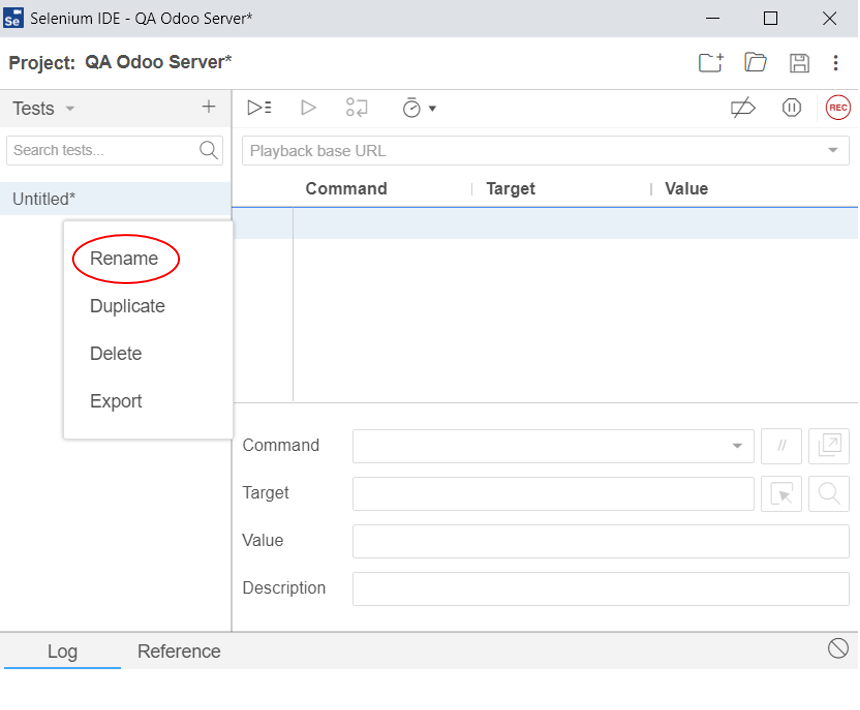Choose Rename from the context menu

[124, 258]
